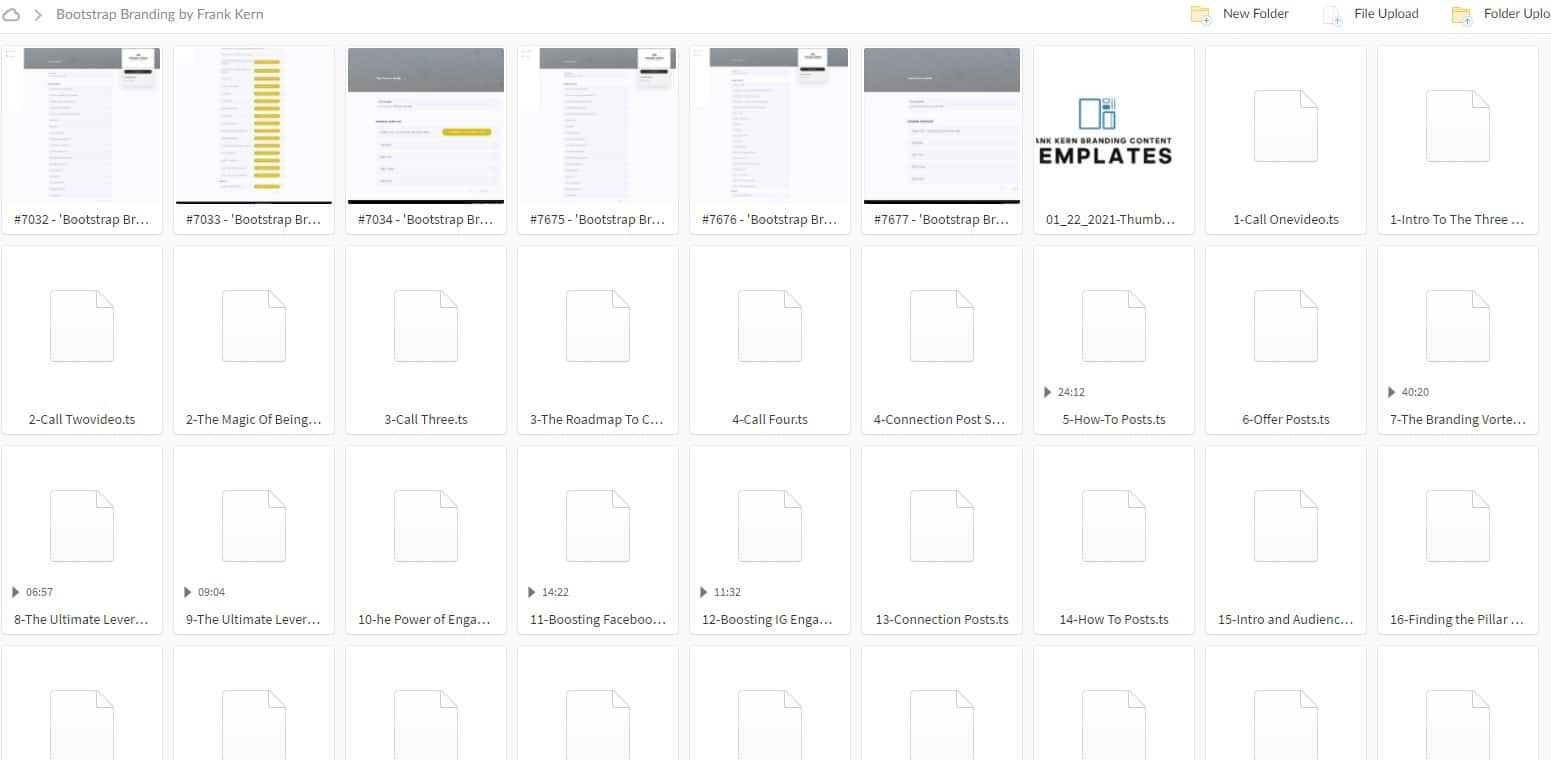Select file icon for 1-Intro To The Three
This screenshot has width=1551, height=760.
[x=1458, y=125]
